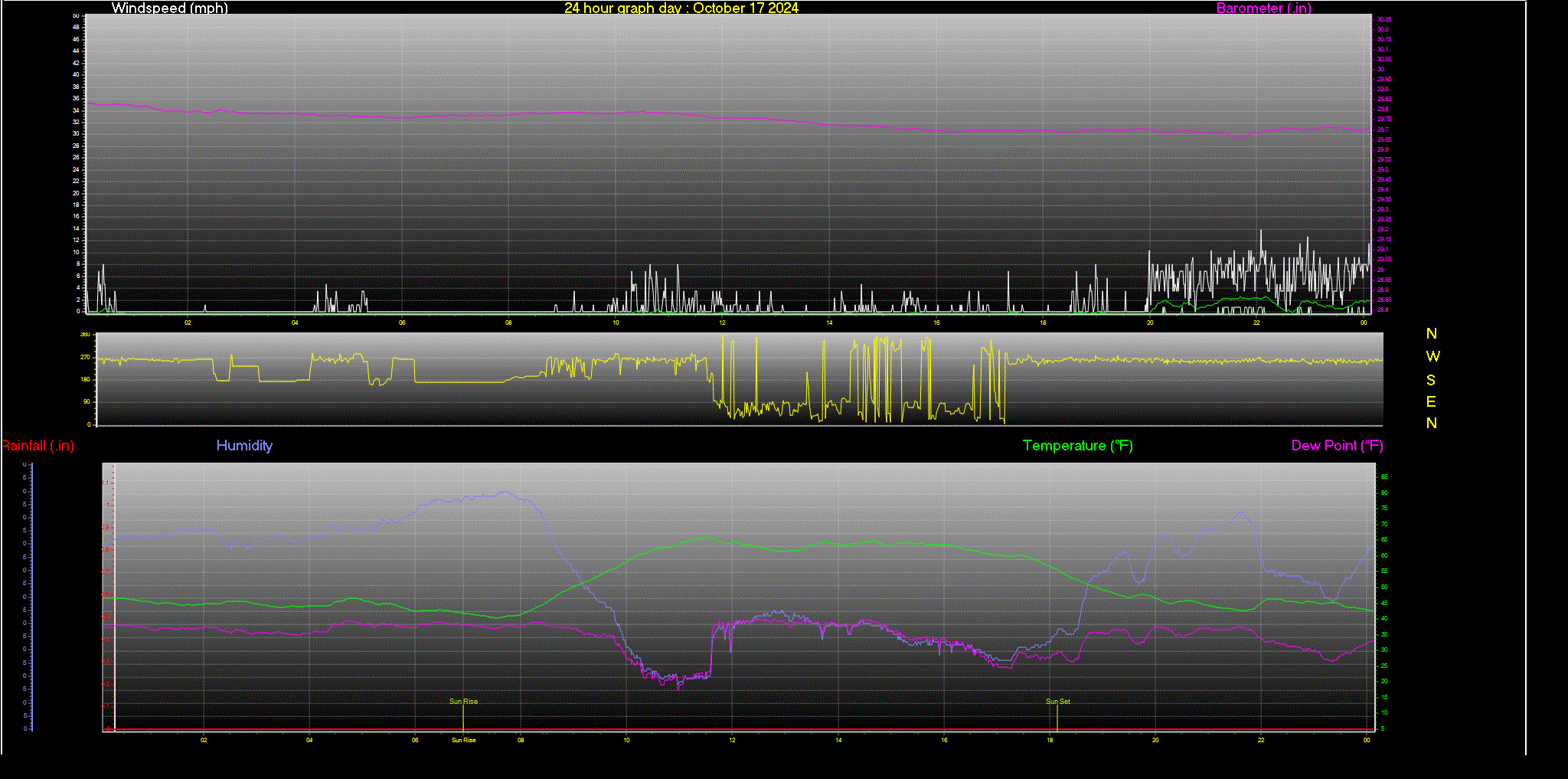The width and height of the screenshot is (1568, 779).
Task: Click the top 'N' compass letter
Action: (1432, 333)
